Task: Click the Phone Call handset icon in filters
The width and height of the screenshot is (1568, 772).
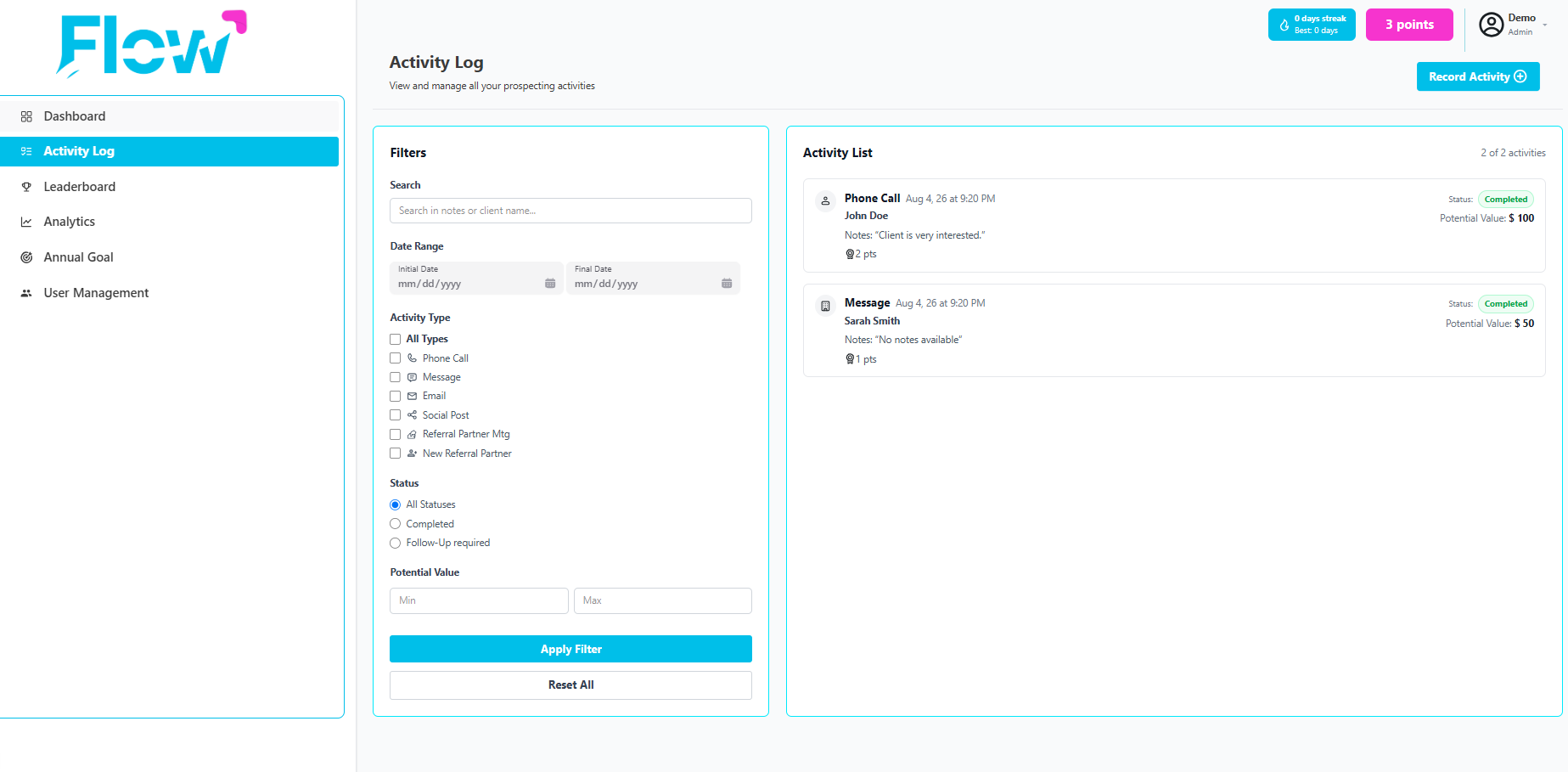Action: [412, 358]
